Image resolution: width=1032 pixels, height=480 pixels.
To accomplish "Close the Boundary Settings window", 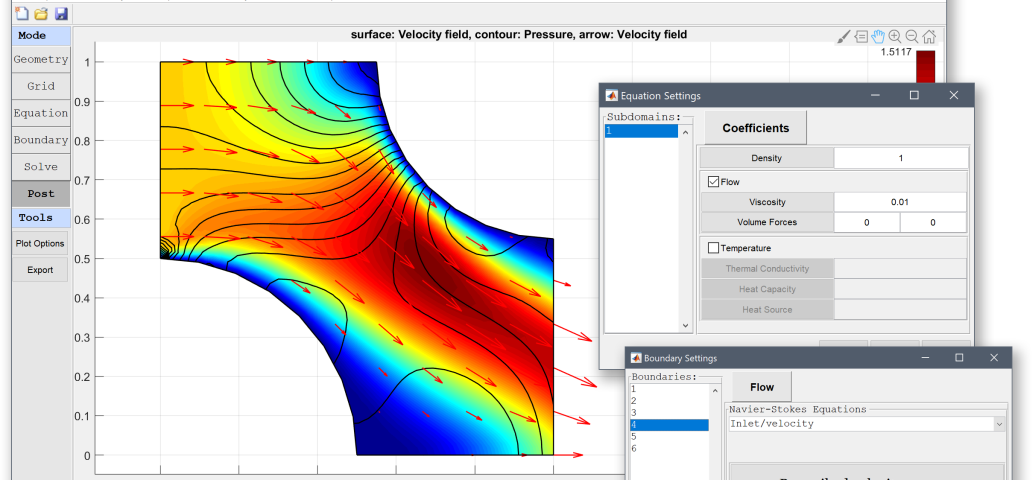I will coord(994,358).
